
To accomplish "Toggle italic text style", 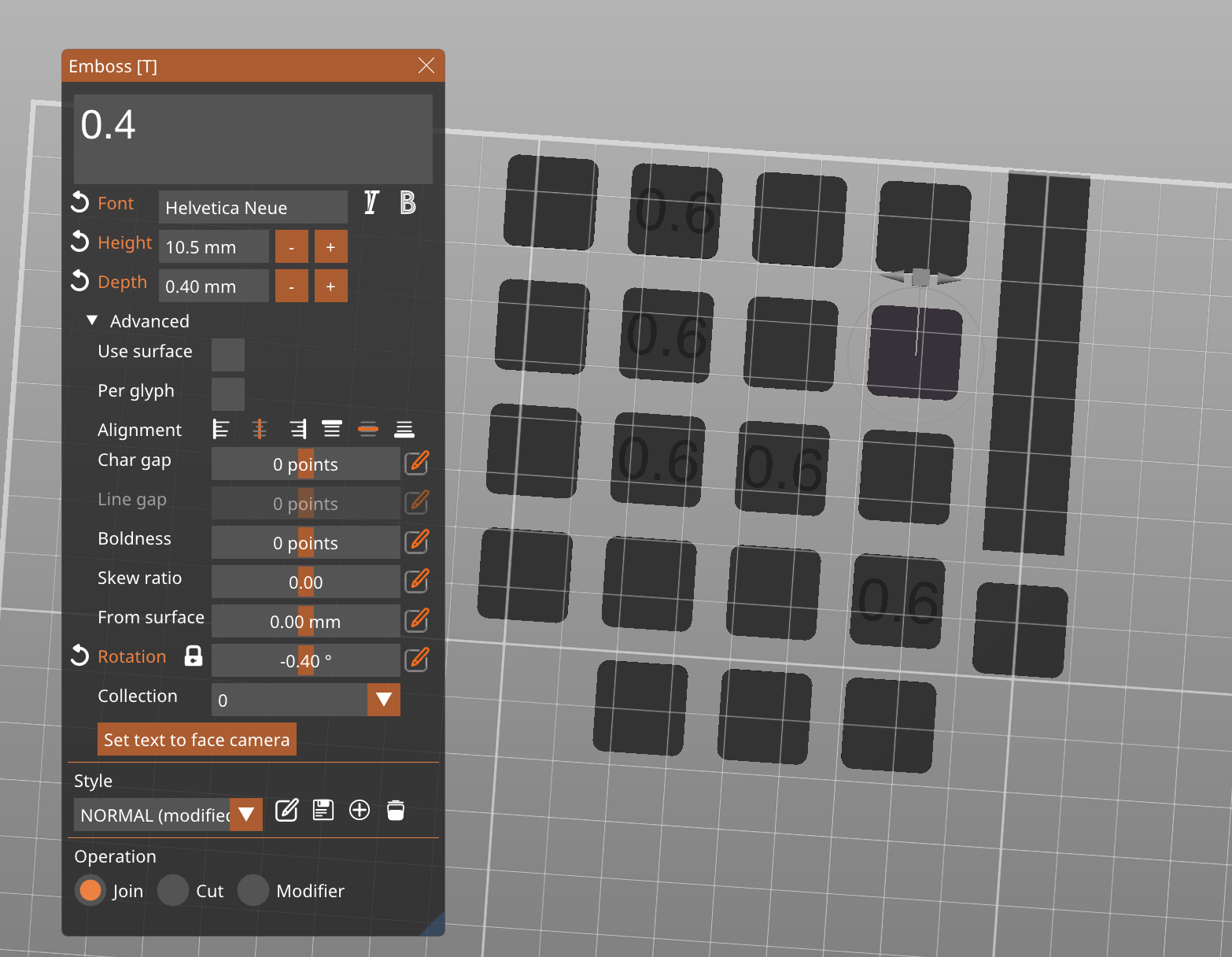I will 371,203.
